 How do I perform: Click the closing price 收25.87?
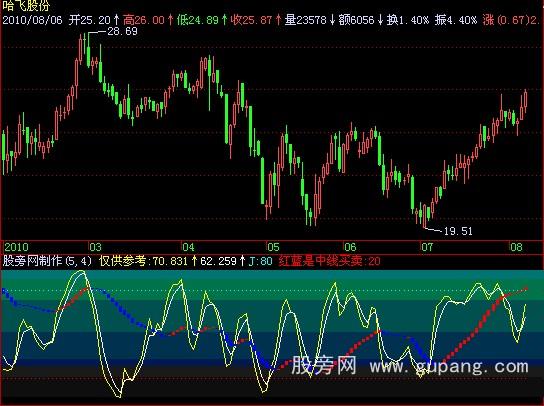point(252,20)
